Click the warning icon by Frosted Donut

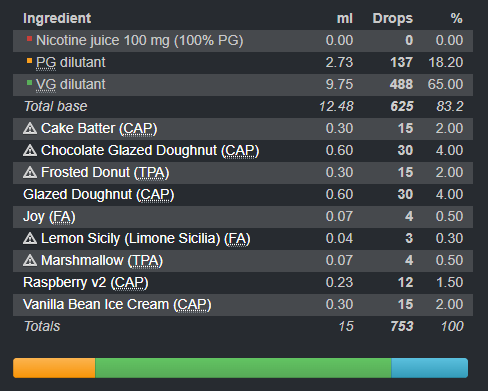click(x=30, y=172)
